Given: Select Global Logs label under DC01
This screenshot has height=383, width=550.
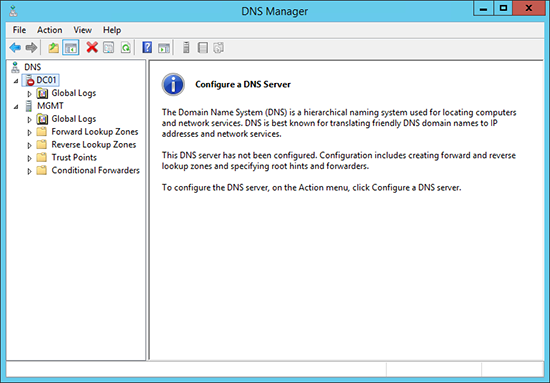Looking at the screenshot, I should [74, 93].
